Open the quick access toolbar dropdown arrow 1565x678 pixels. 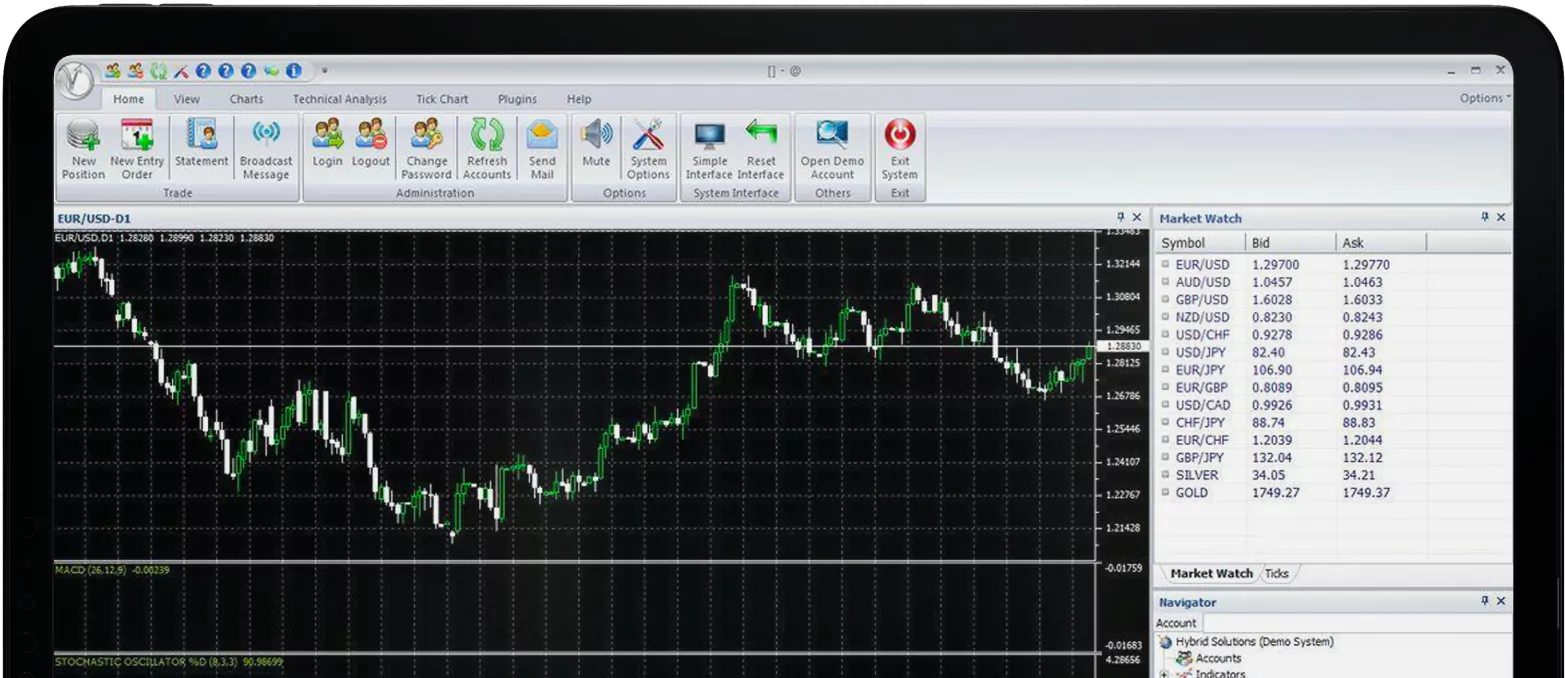point(324,71)
